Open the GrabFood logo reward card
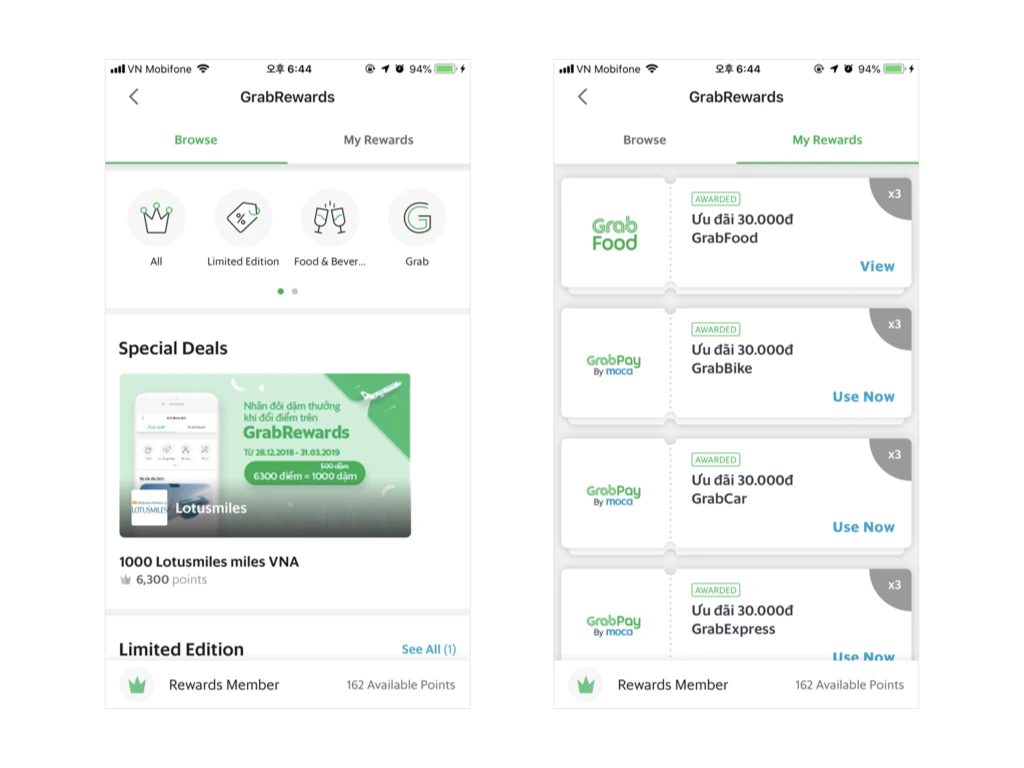 click(615, 234)
